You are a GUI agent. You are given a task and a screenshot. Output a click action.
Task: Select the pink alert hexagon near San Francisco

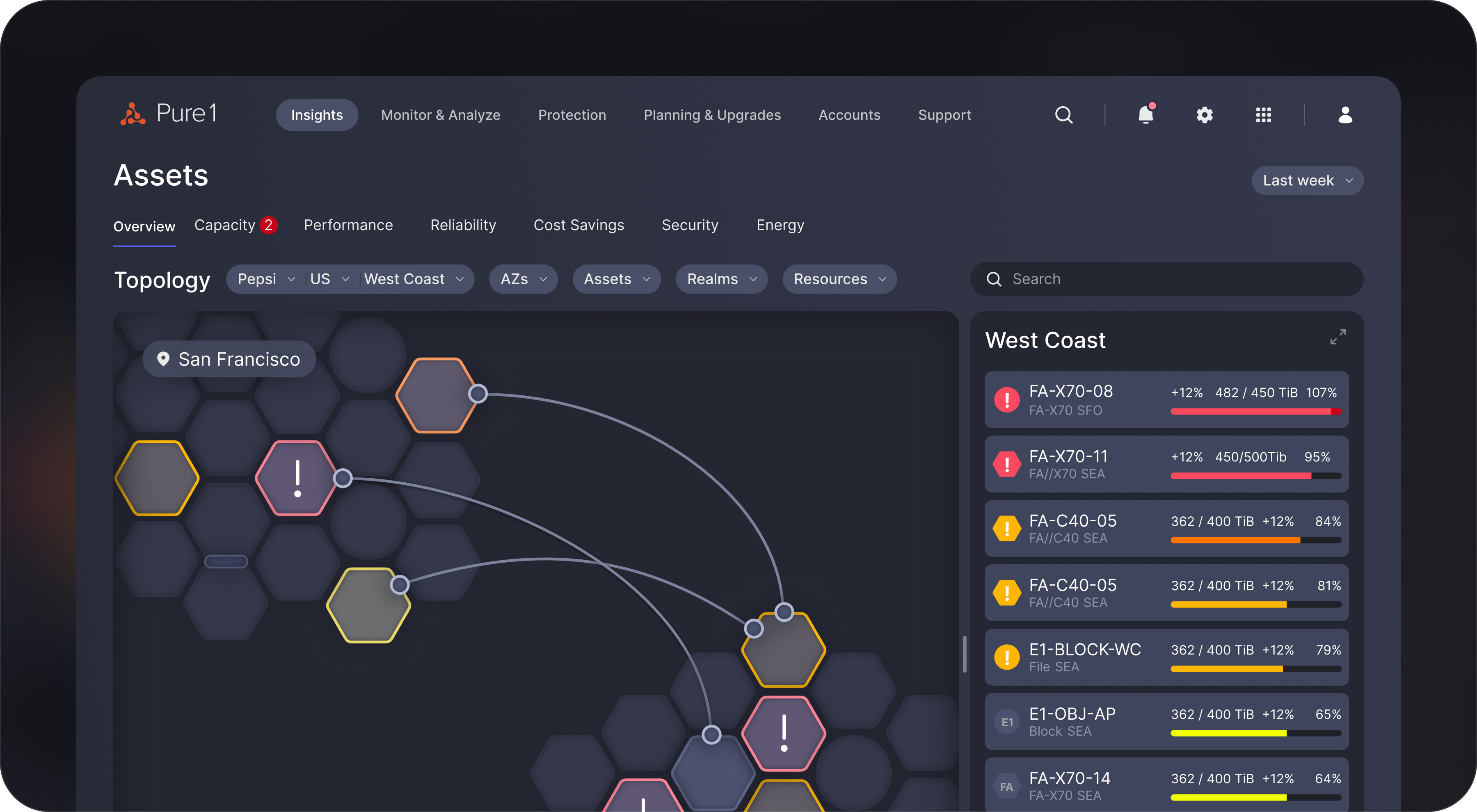[297, 477]
